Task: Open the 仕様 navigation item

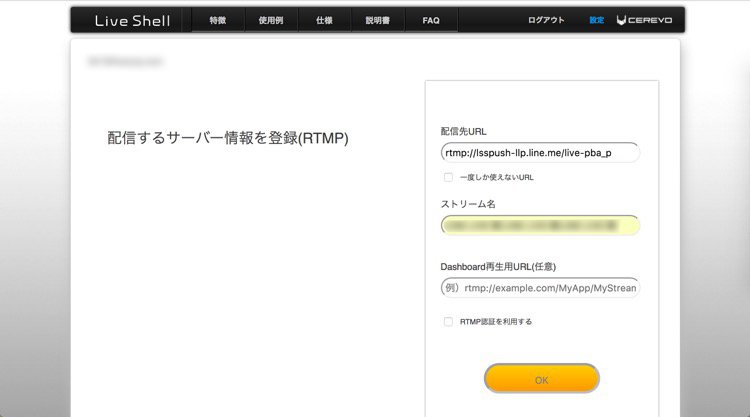Action: point(324,20)
